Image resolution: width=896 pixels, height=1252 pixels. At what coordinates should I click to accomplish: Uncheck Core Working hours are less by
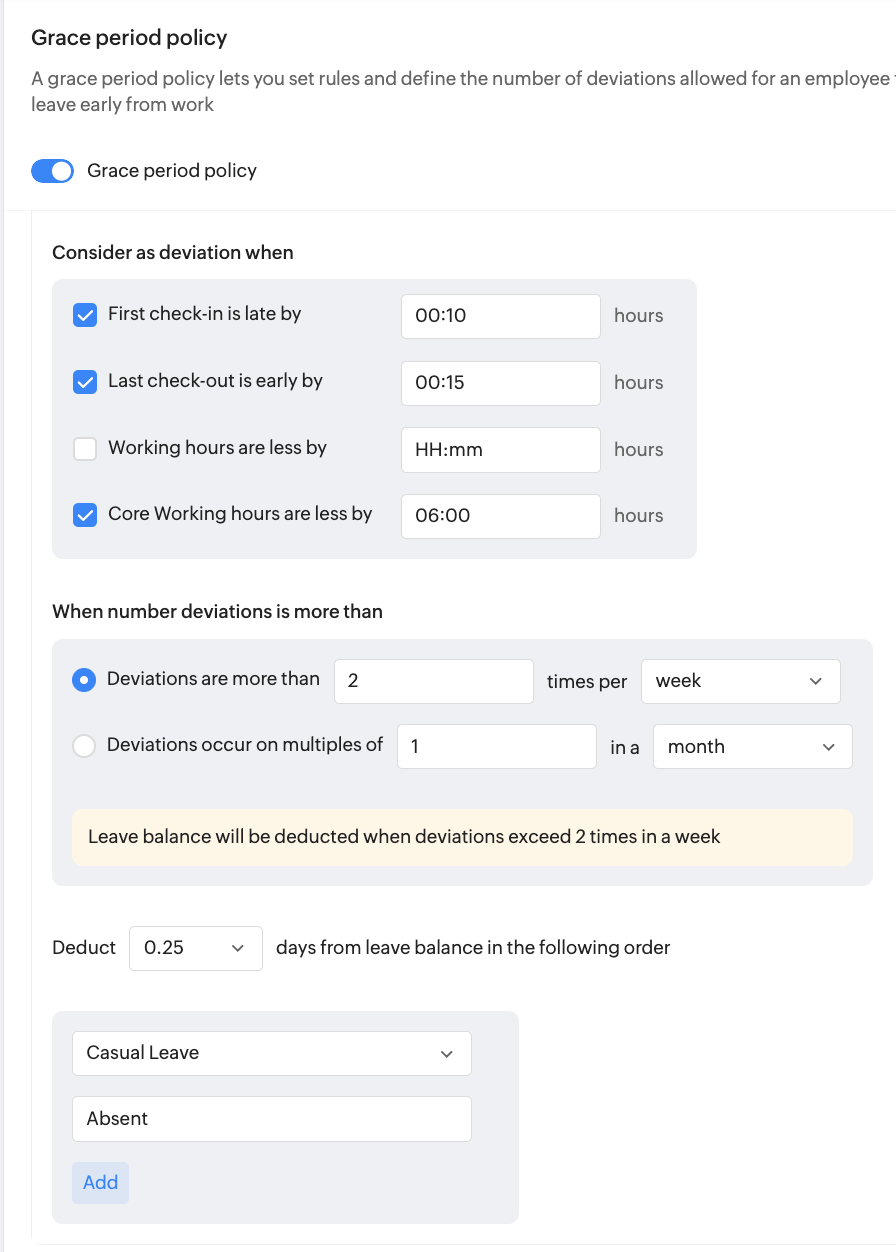[x=85, y=515]
